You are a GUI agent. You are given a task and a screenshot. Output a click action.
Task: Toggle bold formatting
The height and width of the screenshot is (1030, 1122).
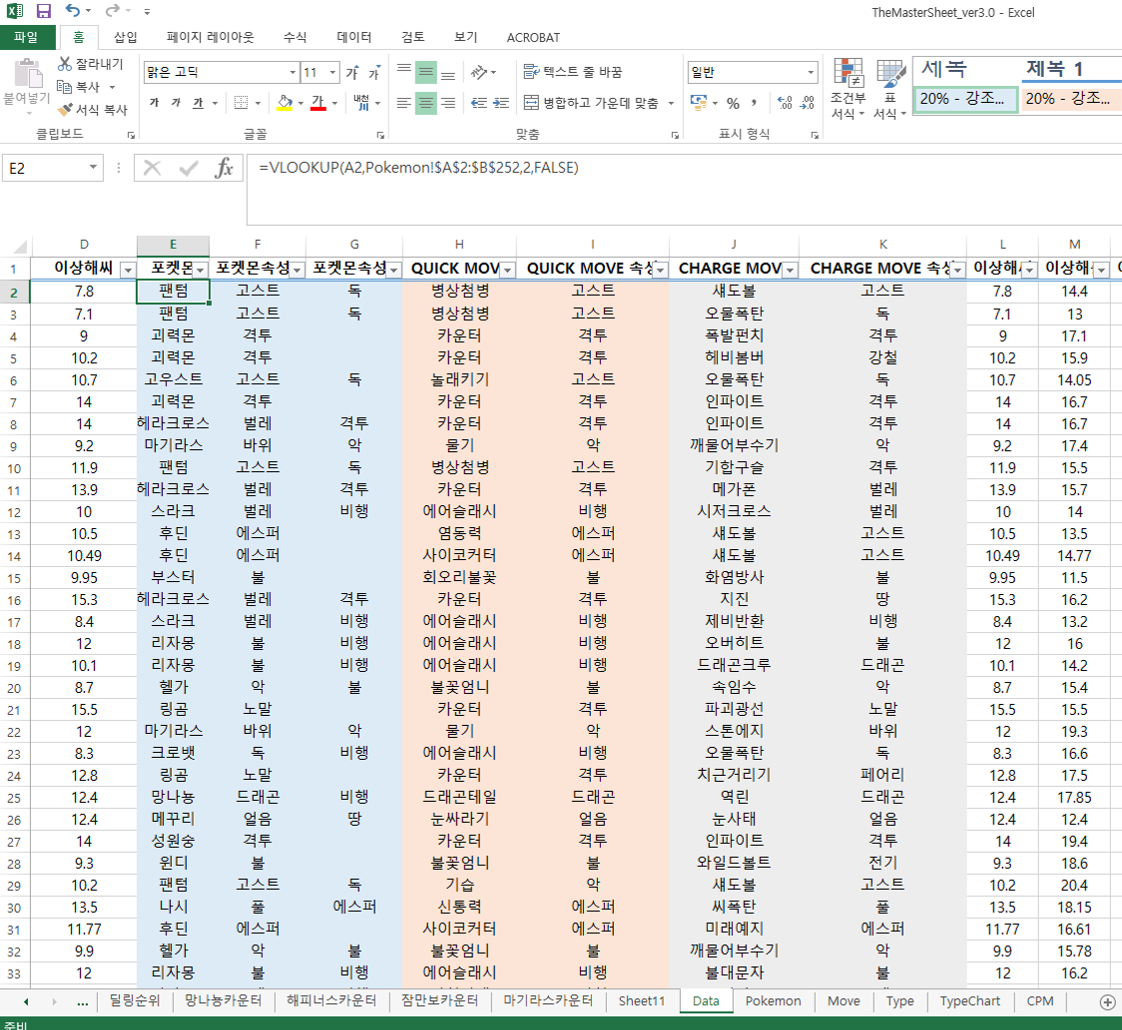pos(155,103)
